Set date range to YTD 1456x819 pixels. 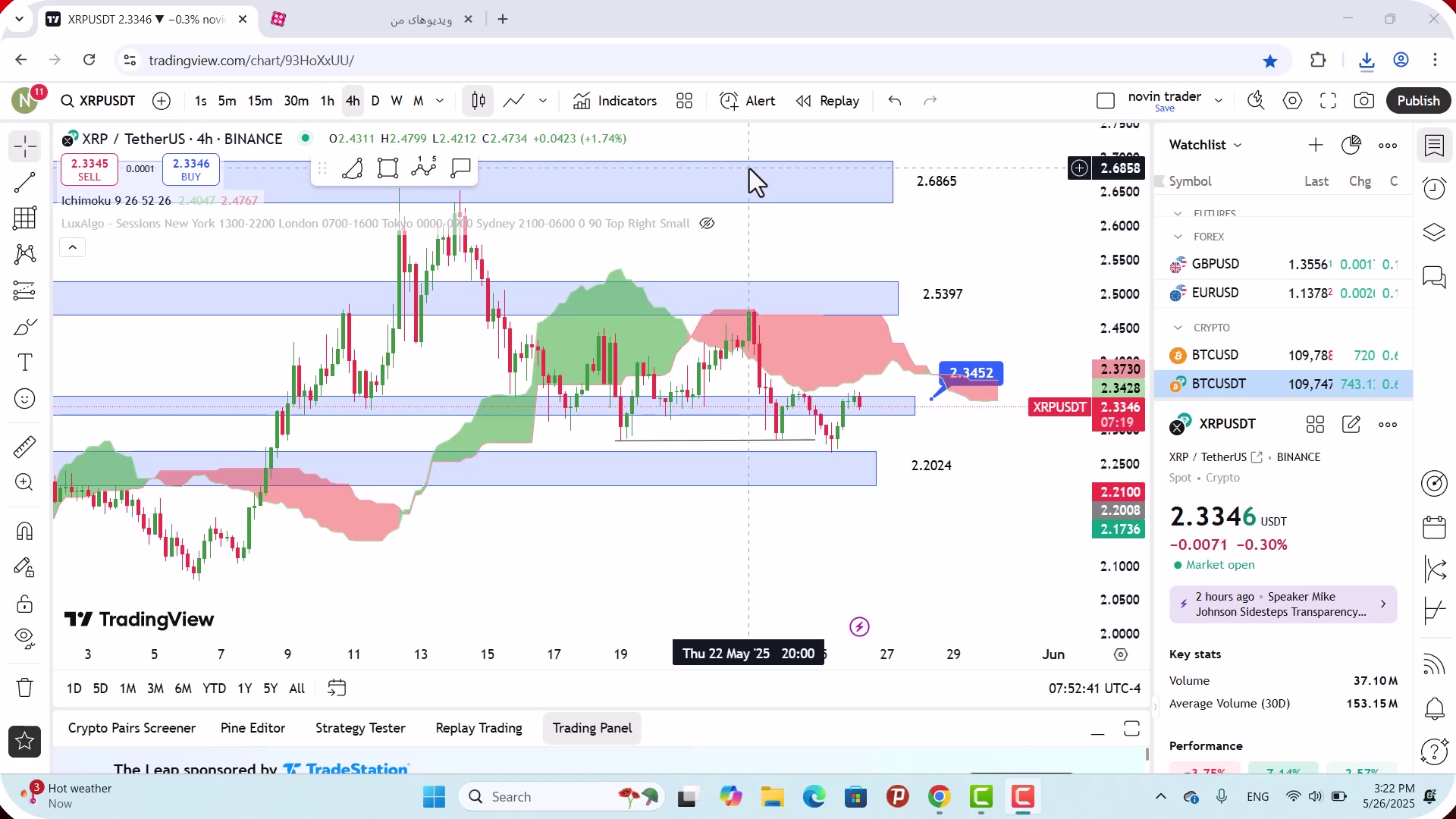pos(214,689)
